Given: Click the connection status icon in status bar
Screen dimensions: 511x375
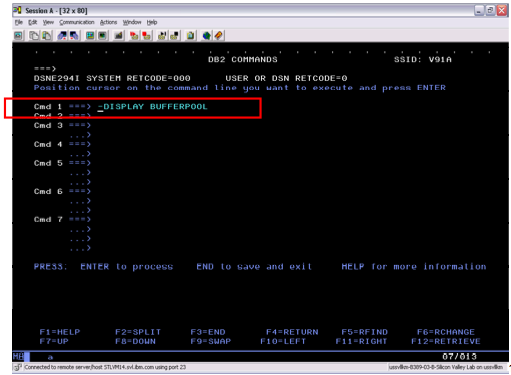Looking at the screenshot, I should tap(17, 367).
